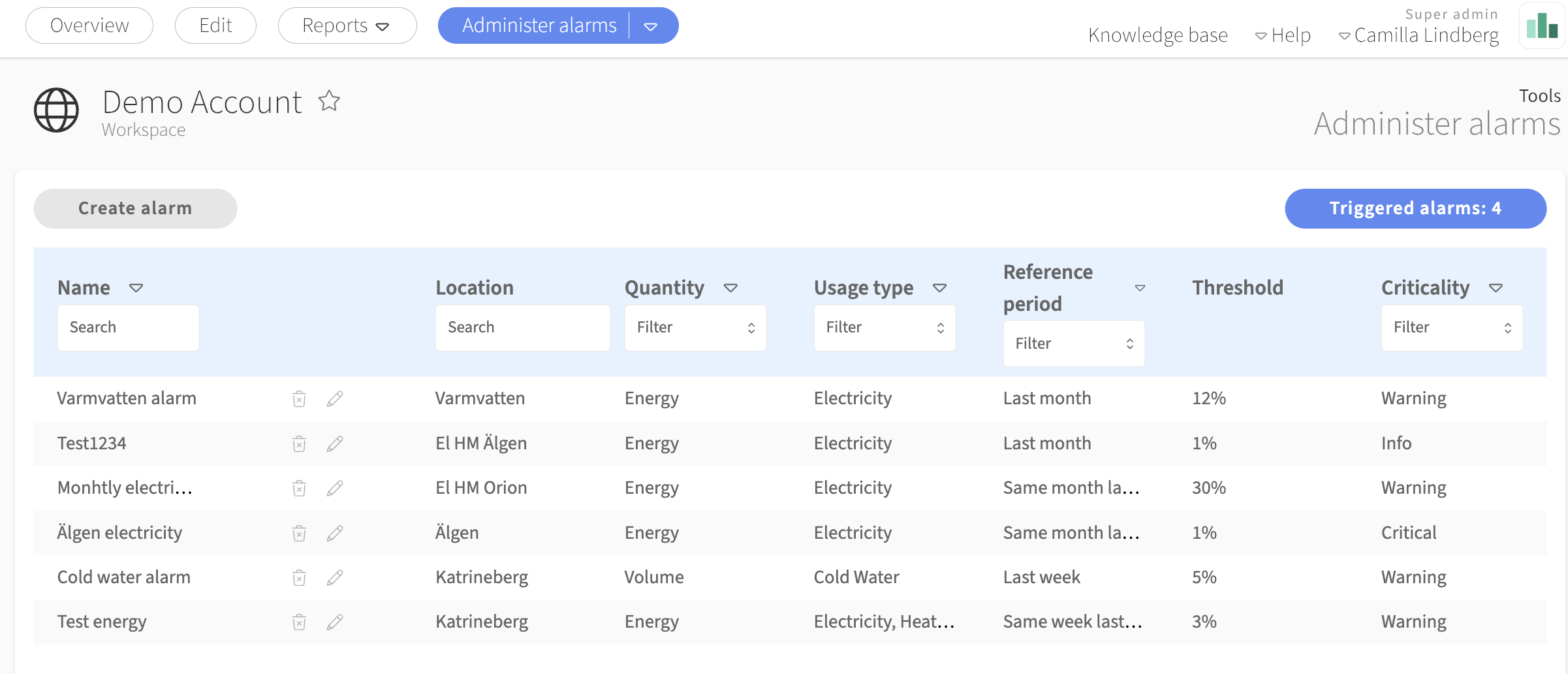View Triggered alarms: 4
The width and height of the screenshot is (1568, 674).
pos(1415,208)
